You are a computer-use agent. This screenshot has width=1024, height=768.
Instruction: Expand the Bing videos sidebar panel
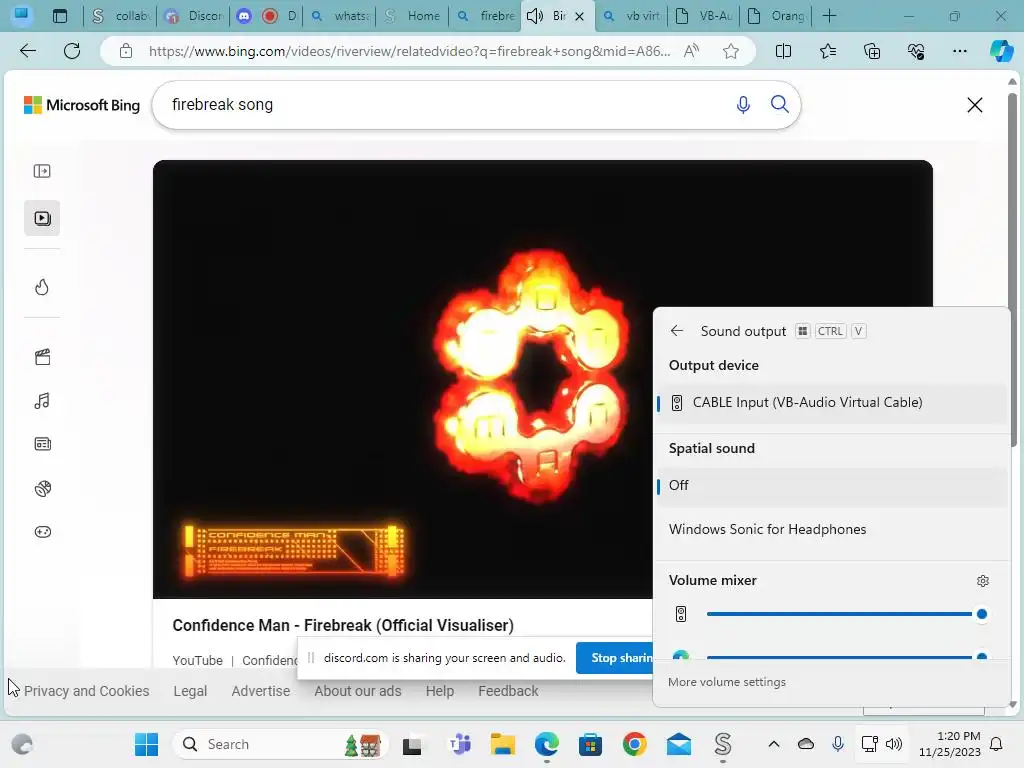[42, 171]
